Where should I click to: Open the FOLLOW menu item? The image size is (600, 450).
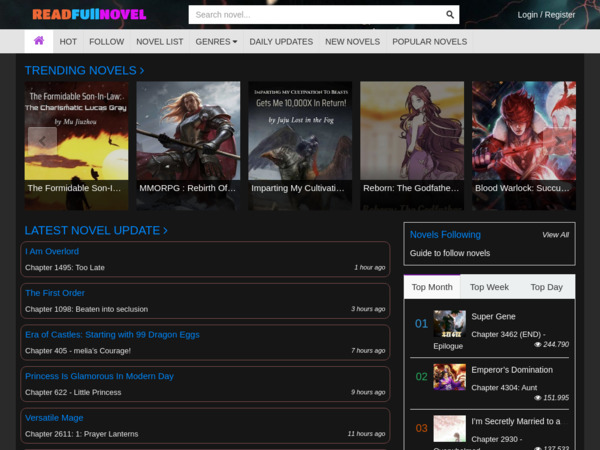pos(107,42)
